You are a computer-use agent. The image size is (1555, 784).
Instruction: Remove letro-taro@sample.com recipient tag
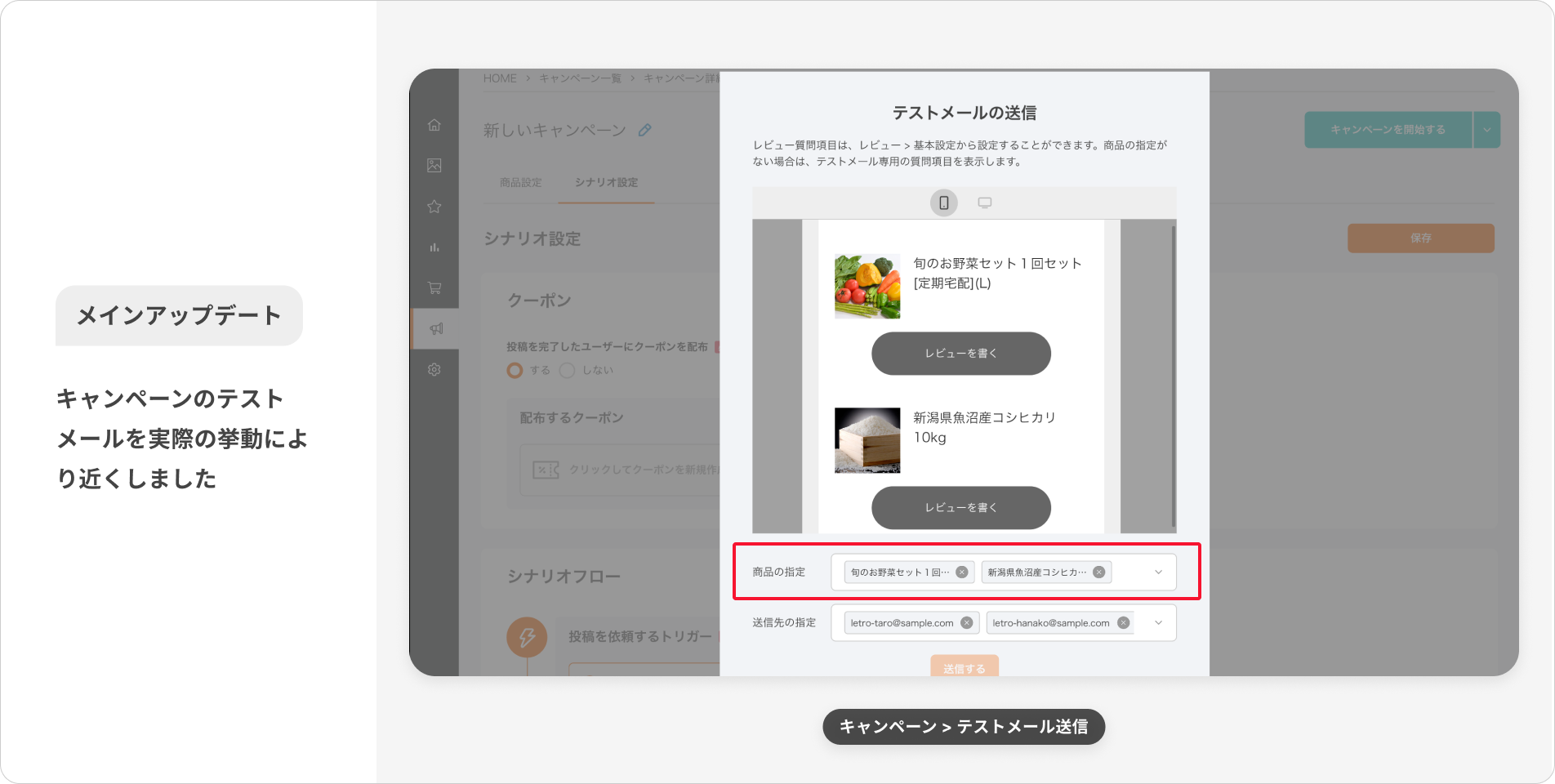pos(967,623)
